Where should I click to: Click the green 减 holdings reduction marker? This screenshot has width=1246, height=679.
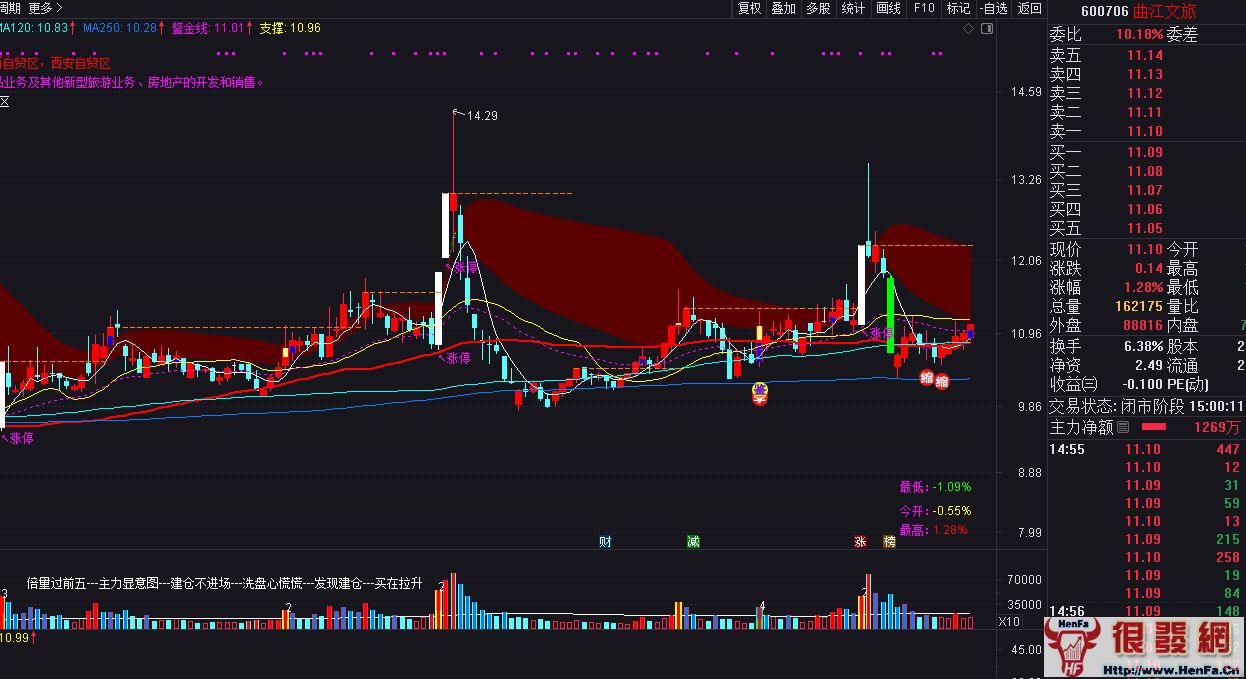point(693,542)
